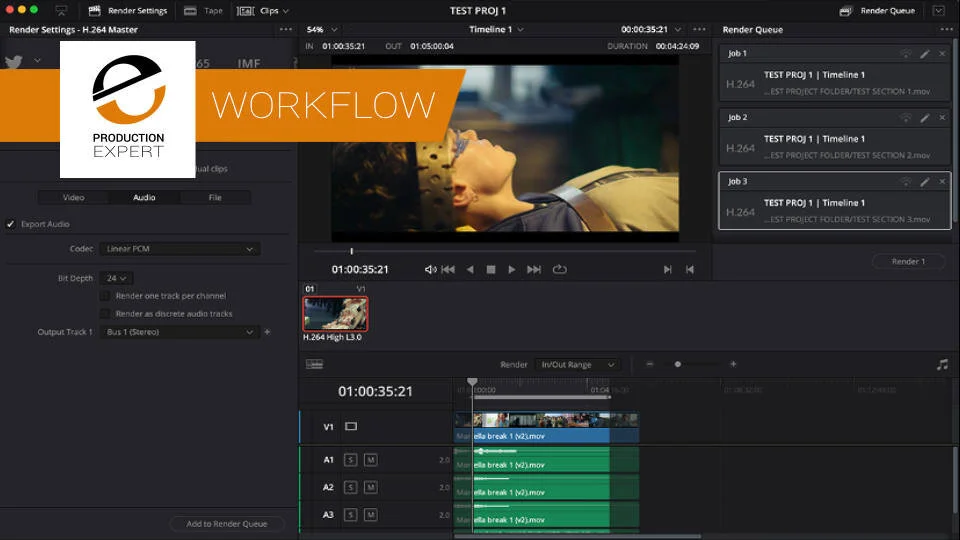Enable Render as discrete audio tracks
The height and width of the screenshot is (540, 960).
[x=105, y=313]
